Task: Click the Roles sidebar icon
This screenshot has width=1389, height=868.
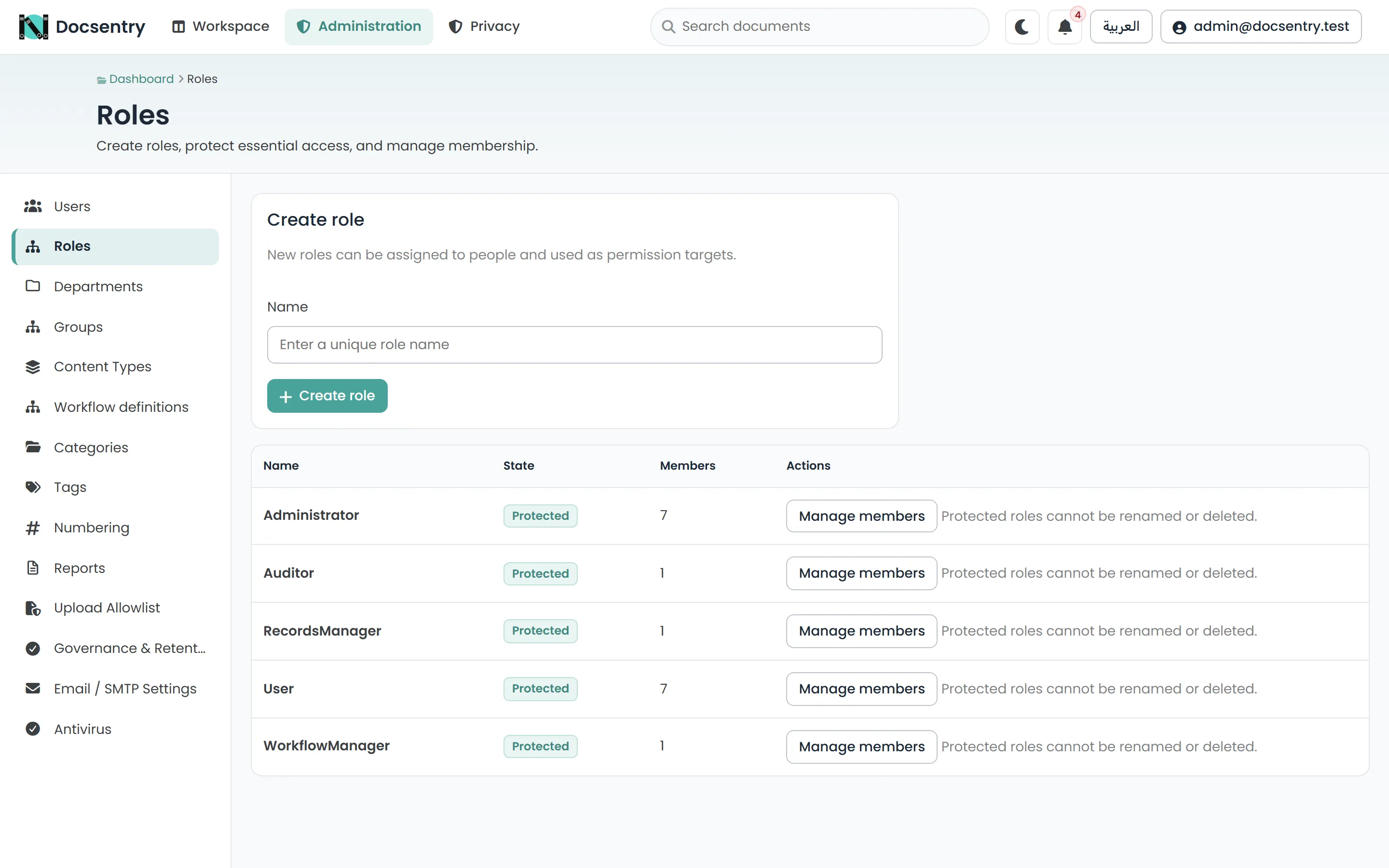Action: tap(33, 246)
